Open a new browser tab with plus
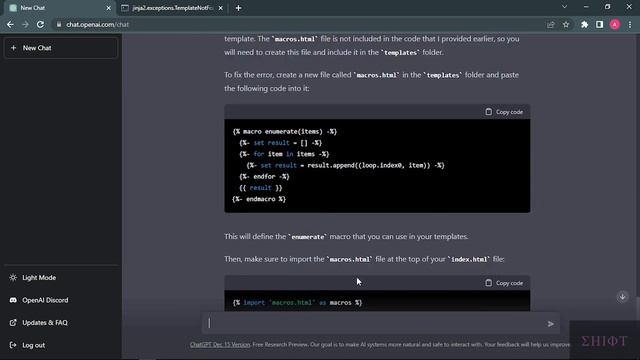The width and height of the screenshot is (640, 360). click(238, 8)
